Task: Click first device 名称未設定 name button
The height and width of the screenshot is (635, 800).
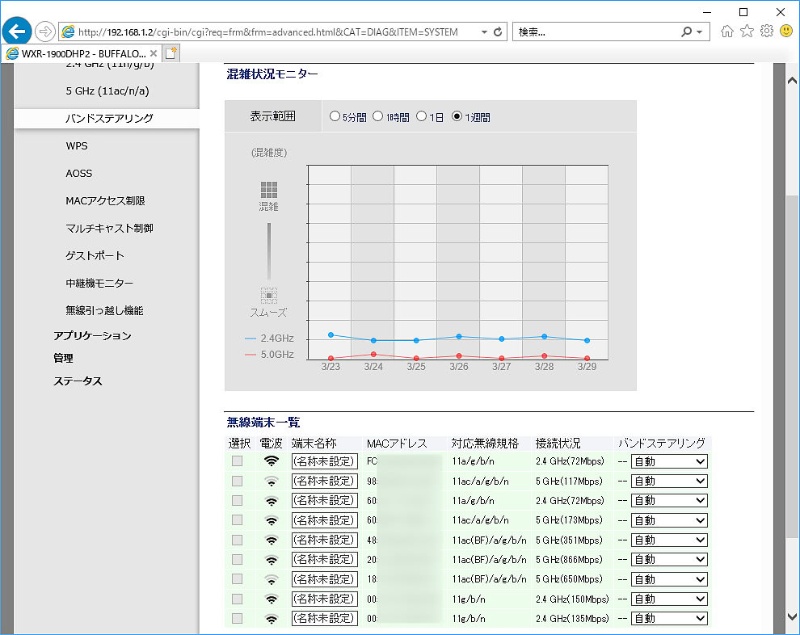Action: click(x=324, y=461)
